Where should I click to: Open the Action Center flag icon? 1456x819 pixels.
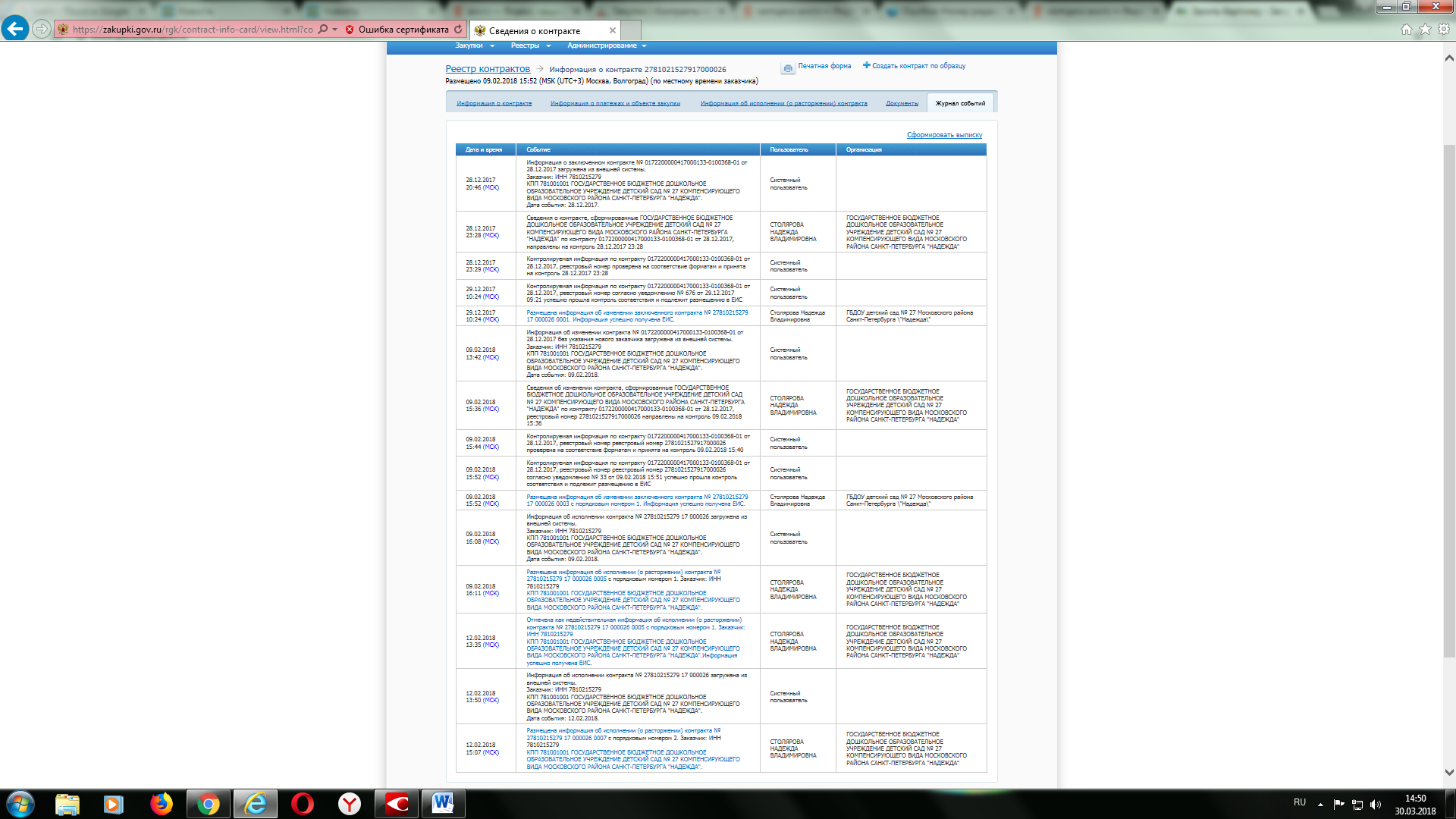click(1338, 804)
